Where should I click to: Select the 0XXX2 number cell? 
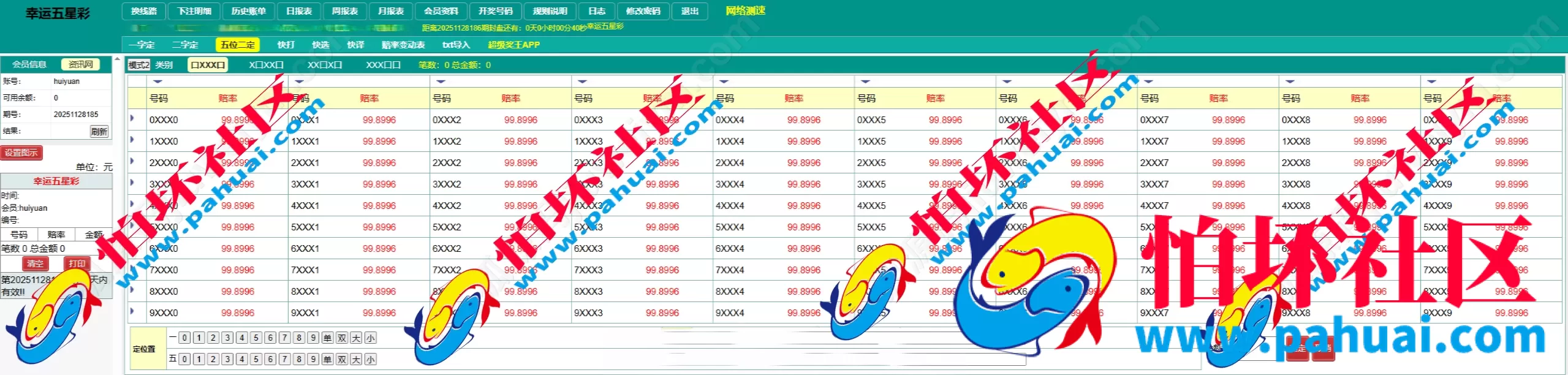pos(447,120)
